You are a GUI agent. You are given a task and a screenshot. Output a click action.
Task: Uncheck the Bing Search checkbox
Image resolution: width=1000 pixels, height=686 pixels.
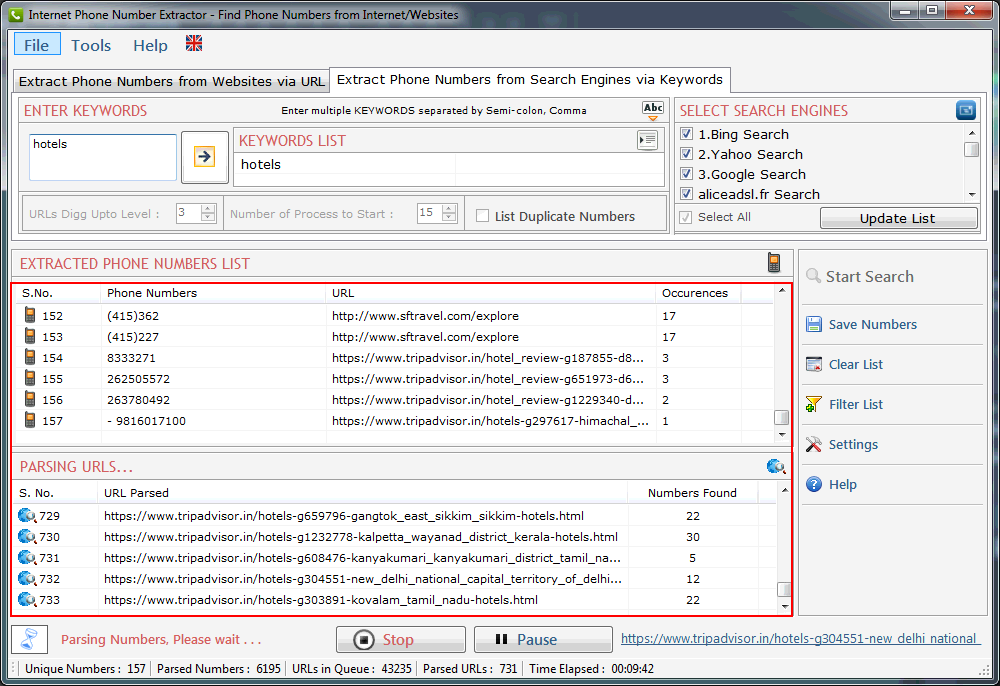pos(686,134)
